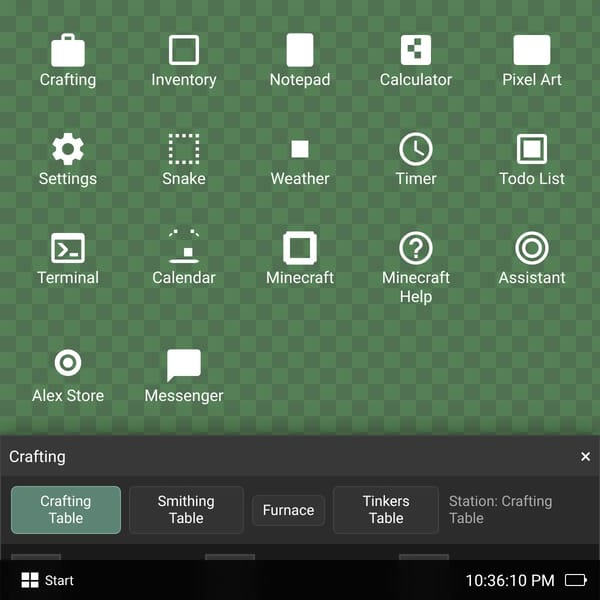Open the Todo List app
The height and width of the screenshot is (600, 600).
pyautogui.click(x=532, y=149)
